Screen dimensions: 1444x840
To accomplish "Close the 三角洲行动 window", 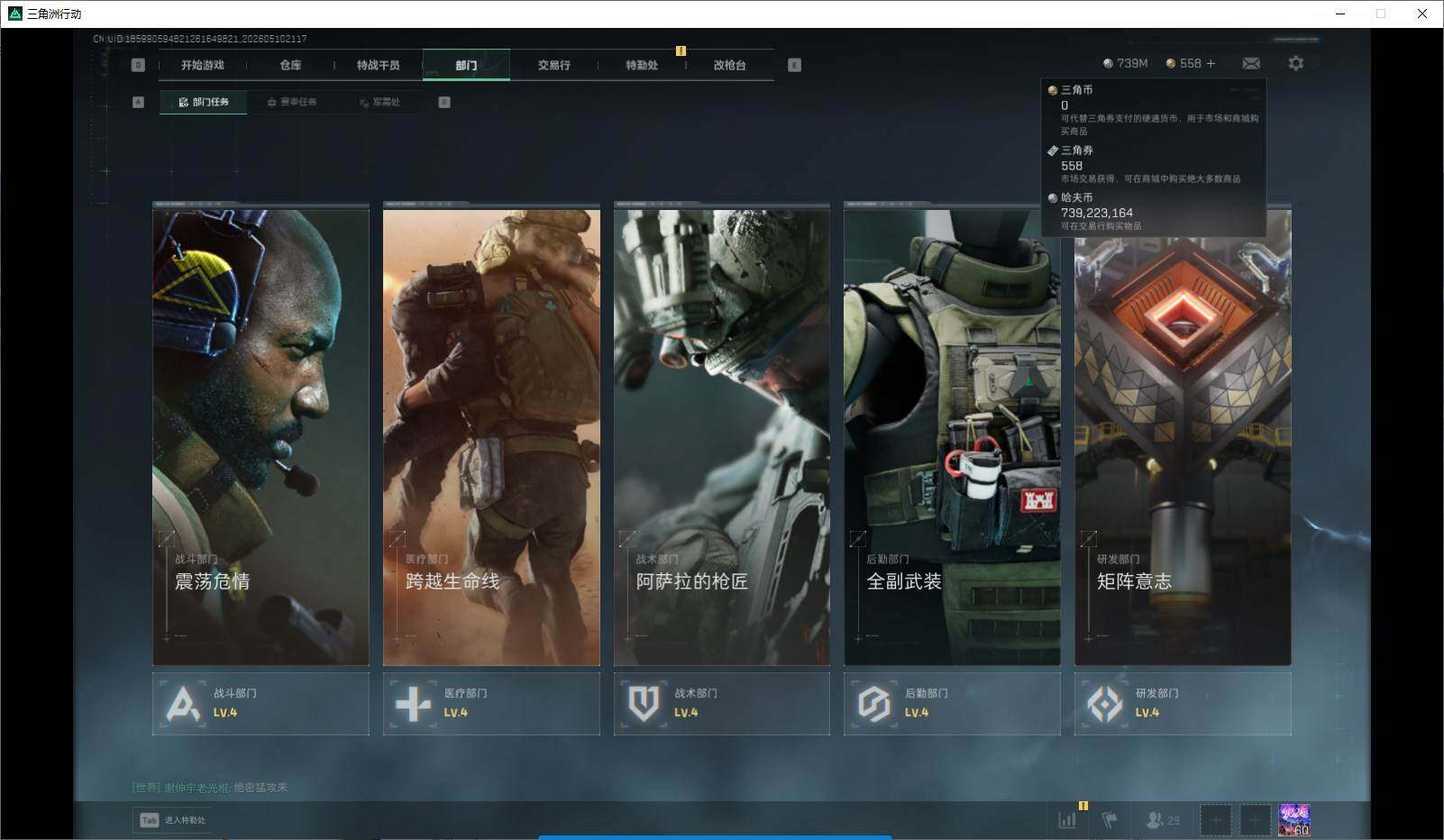I will click(1422, 14).
